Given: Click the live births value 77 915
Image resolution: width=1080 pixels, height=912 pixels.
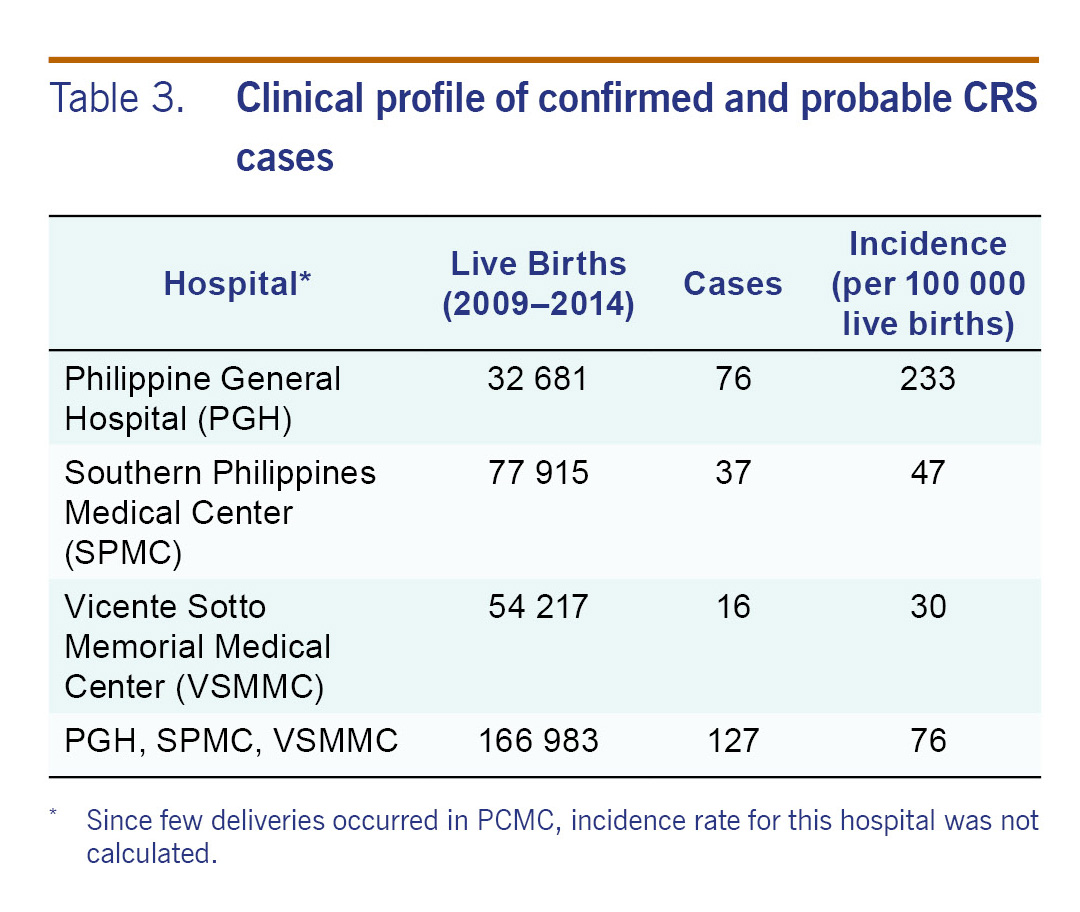Looking at the screenshot, I should [x=538, y=473].
